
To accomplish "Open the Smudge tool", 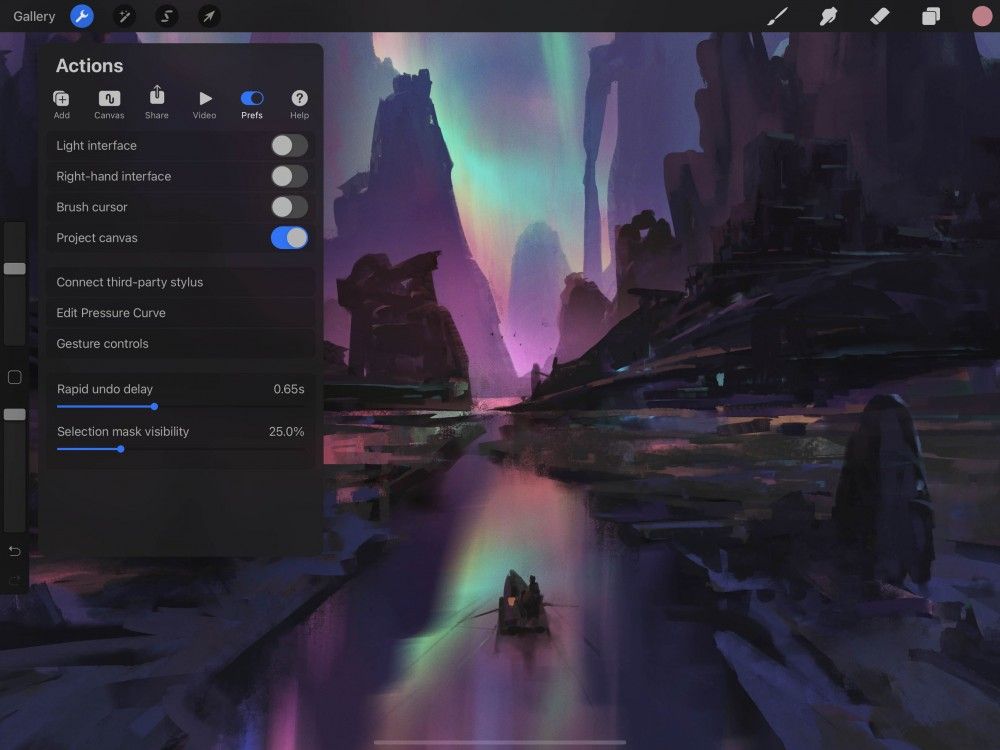I will (828, 16).
